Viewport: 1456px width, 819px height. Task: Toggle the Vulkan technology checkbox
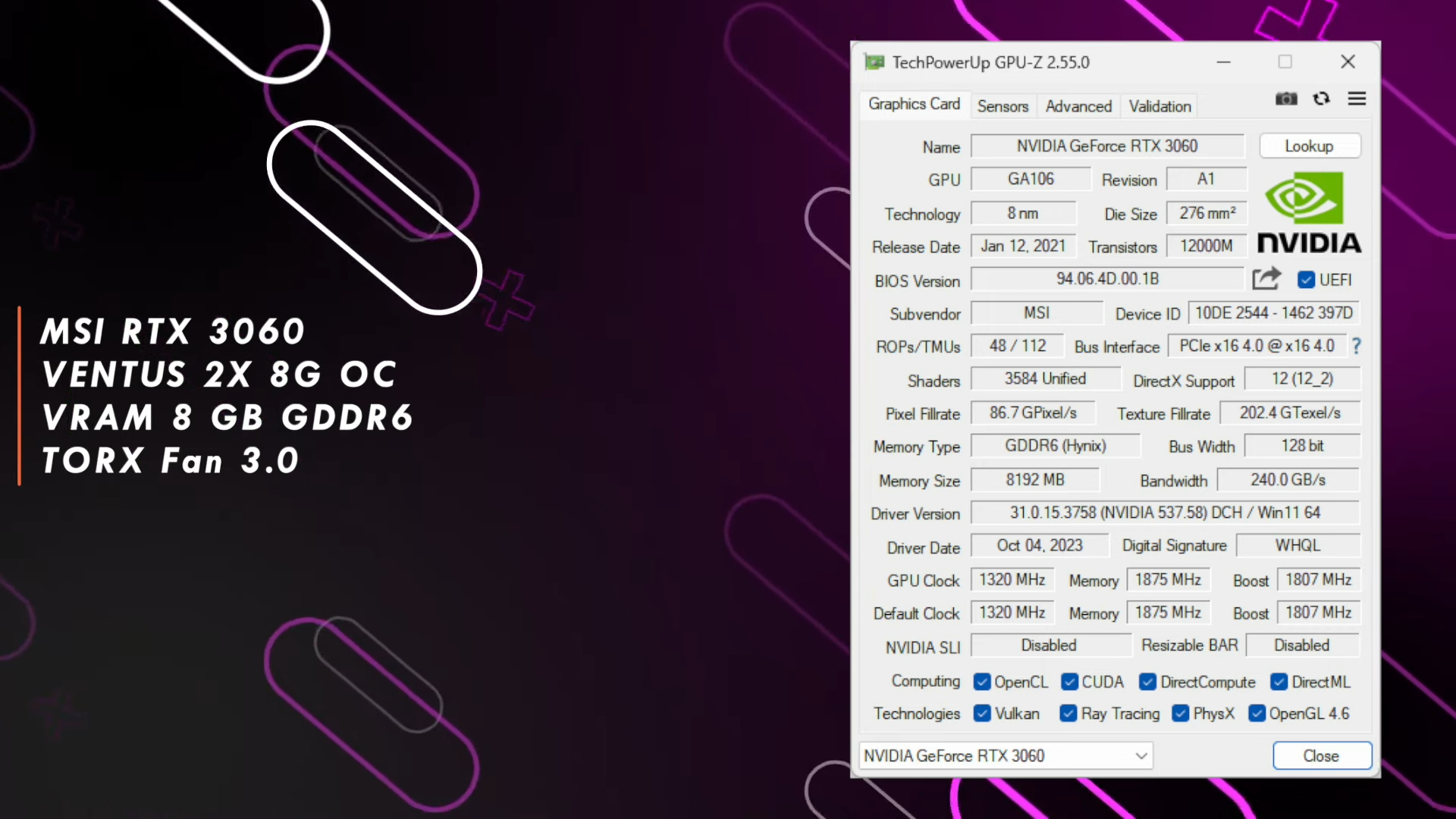pos(982,714)
